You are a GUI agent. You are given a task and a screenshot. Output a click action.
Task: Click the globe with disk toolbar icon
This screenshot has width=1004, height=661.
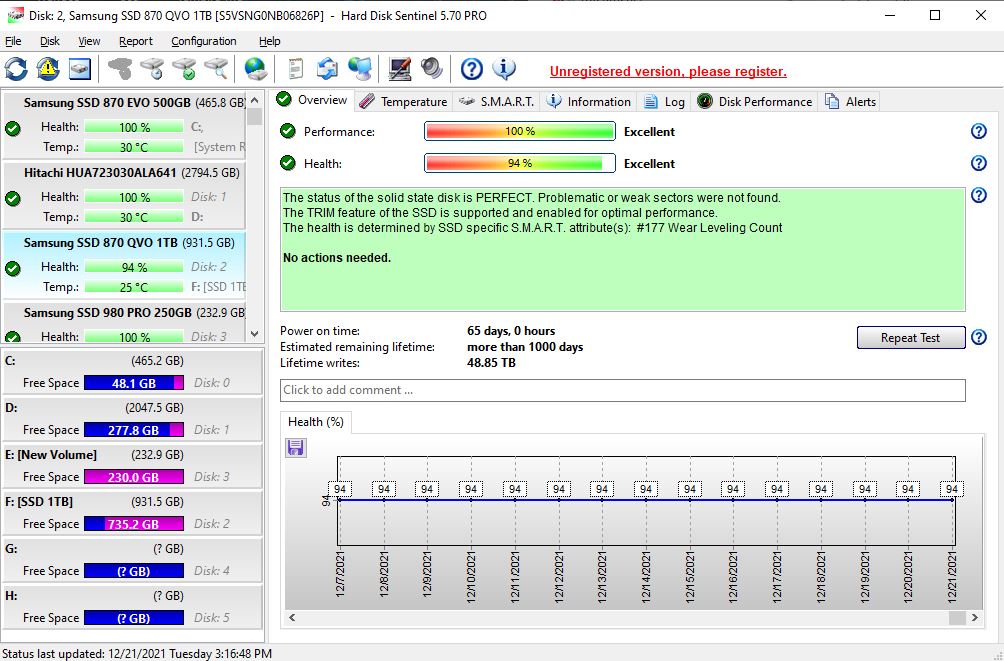point(256,69)
